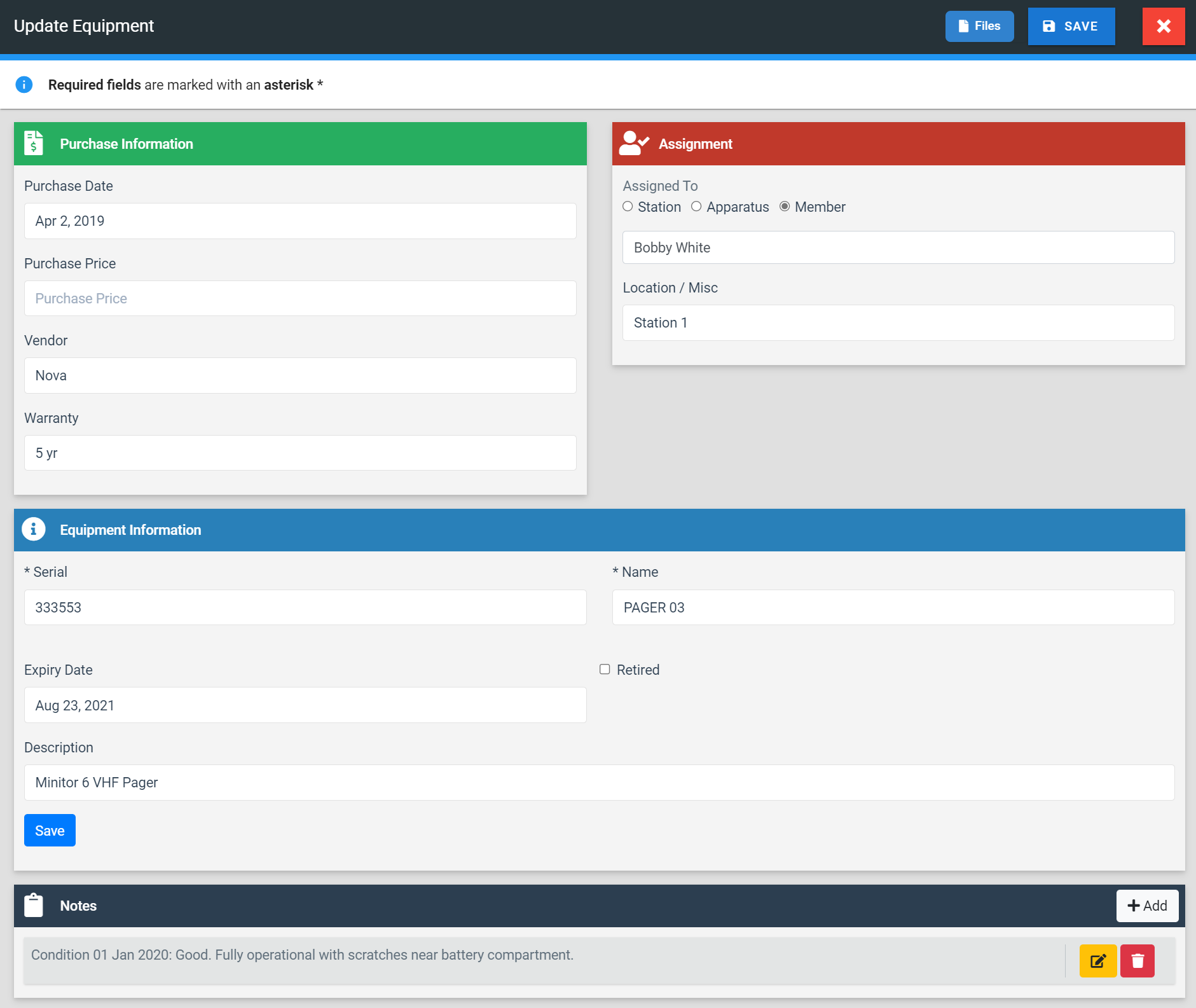The height and width of the screenshot is (1008, 1196).
Task: Add a new note
Action: [1147, 905]
